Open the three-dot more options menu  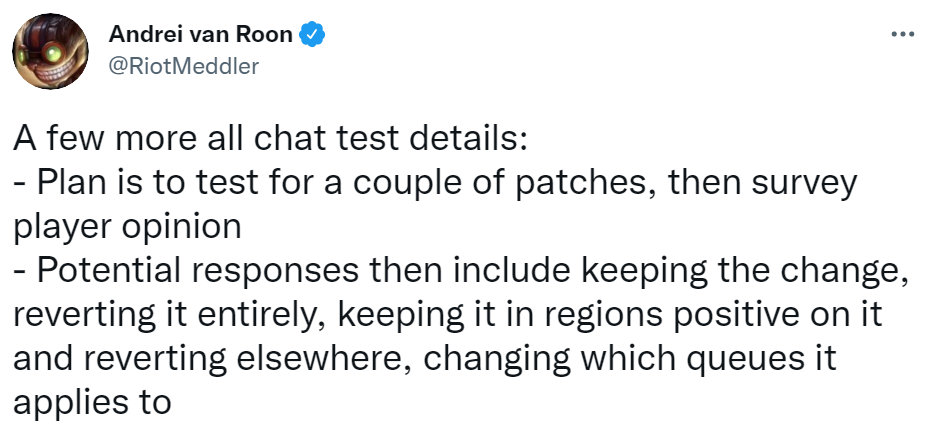point(903,35)
